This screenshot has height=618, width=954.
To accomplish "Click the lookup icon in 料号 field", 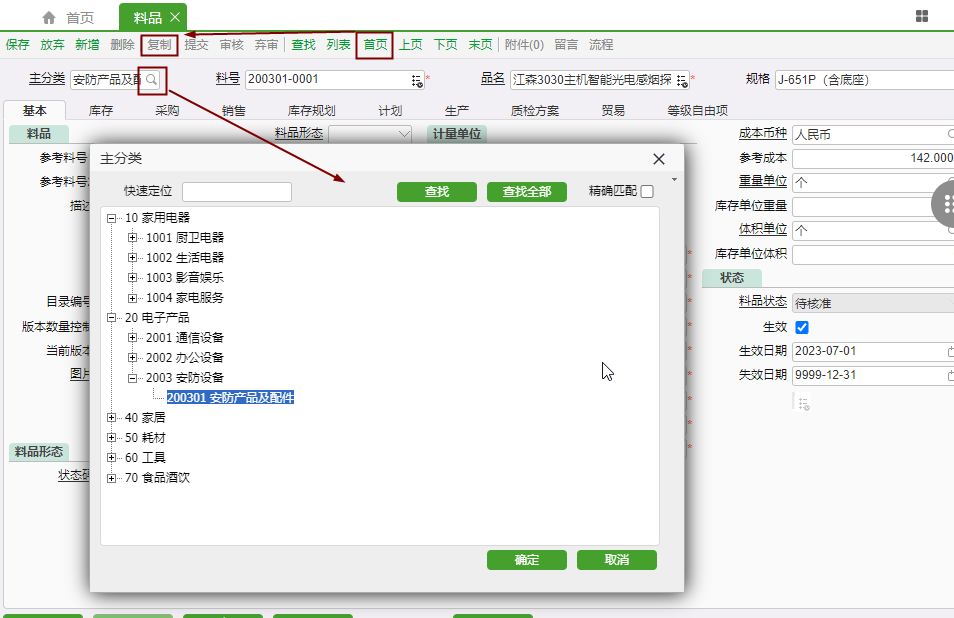I will coord(417,80).
